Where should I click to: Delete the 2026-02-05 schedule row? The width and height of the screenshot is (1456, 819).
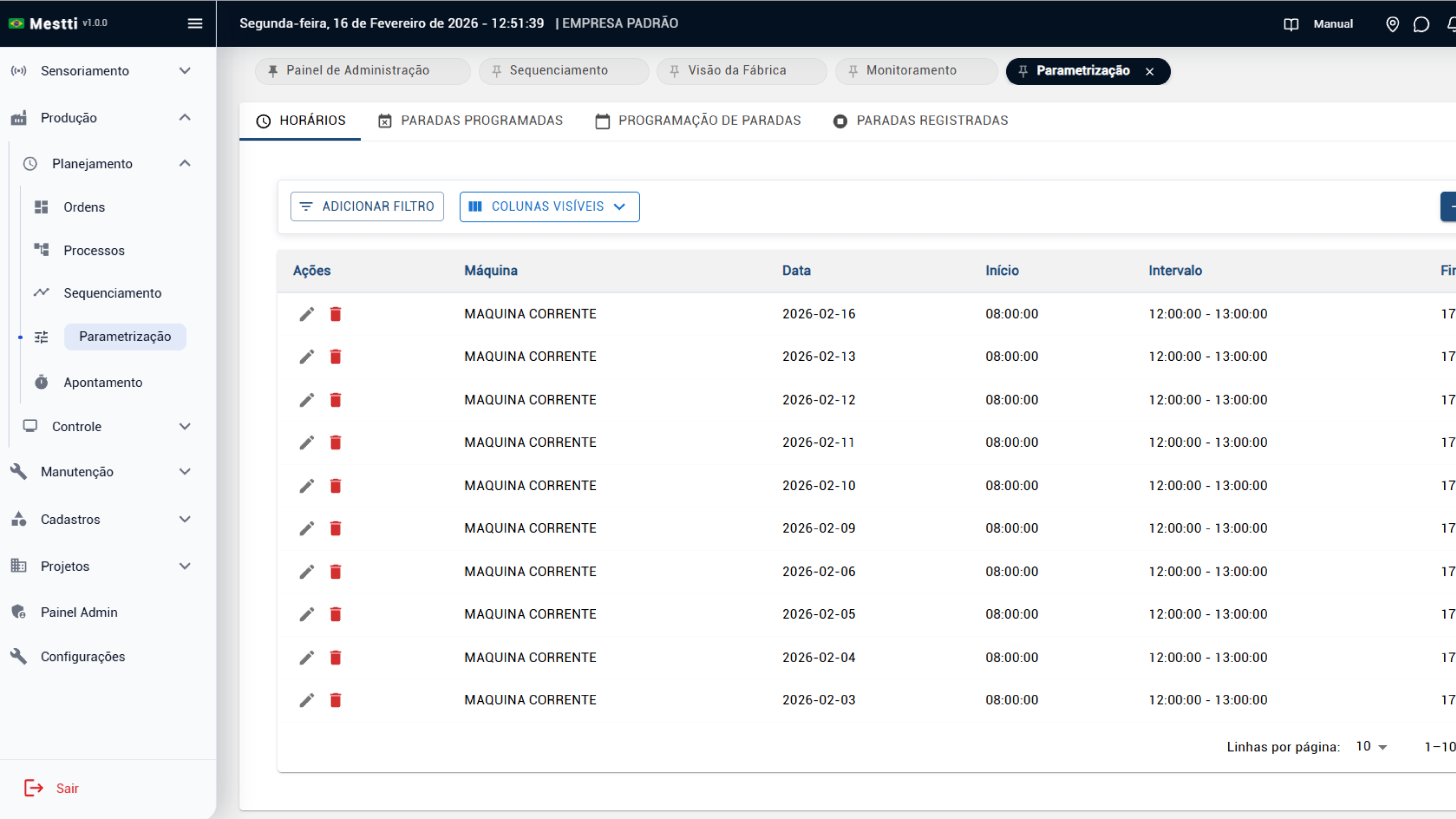(336, 614)
